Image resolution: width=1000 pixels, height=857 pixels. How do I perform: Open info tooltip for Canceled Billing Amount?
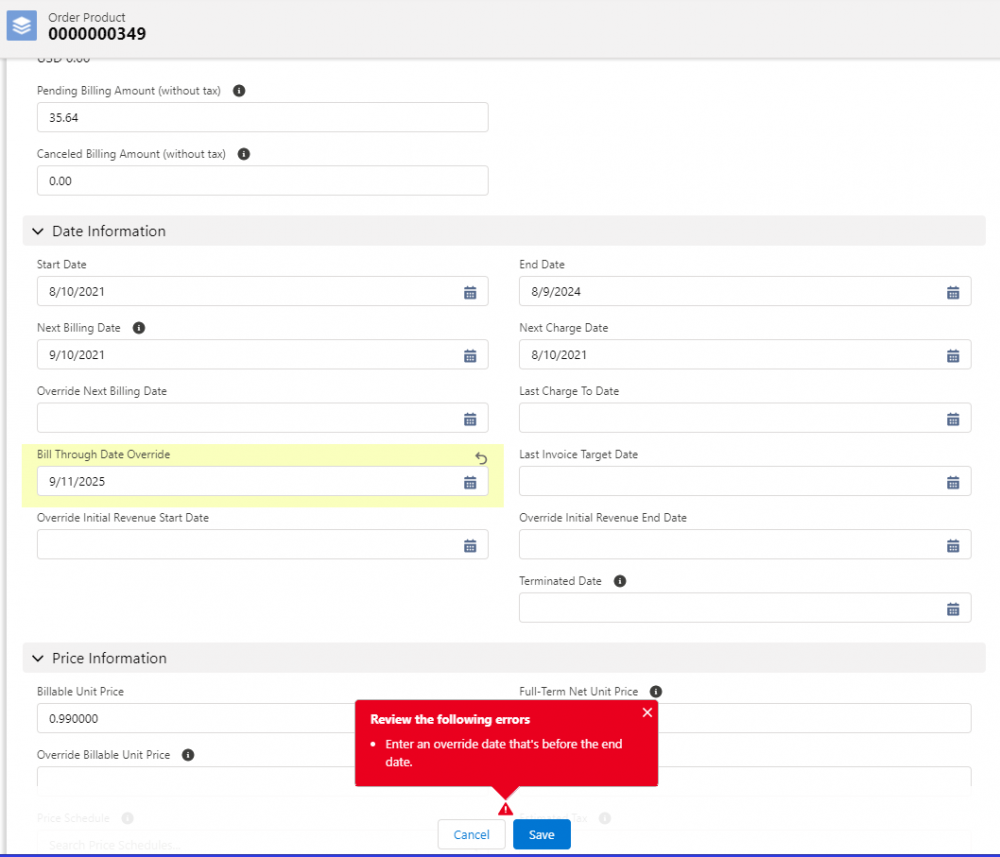click(244, 154)
